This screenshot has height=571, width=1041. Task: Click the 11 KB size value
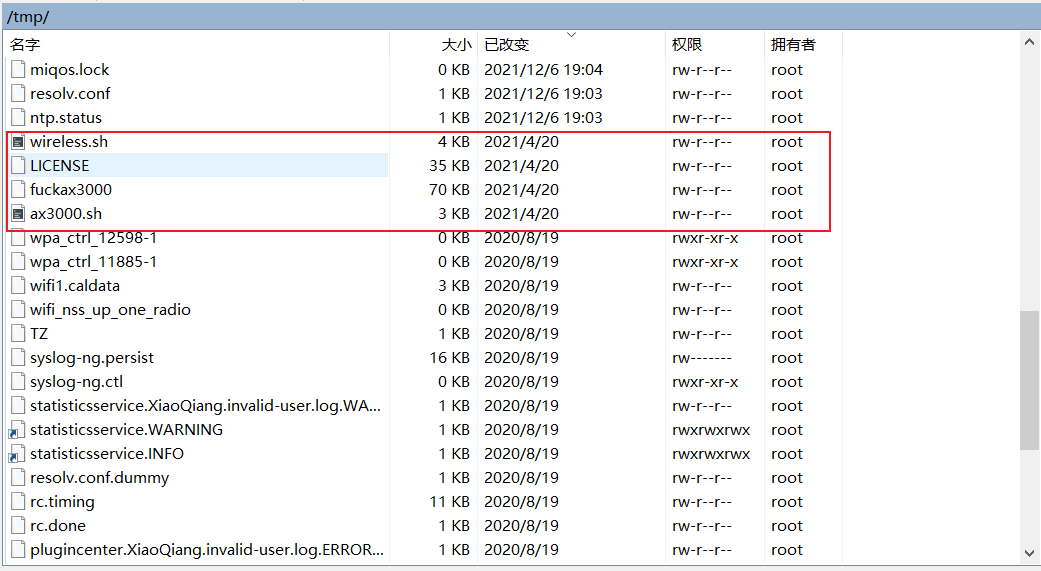click(x=449, y=501)
